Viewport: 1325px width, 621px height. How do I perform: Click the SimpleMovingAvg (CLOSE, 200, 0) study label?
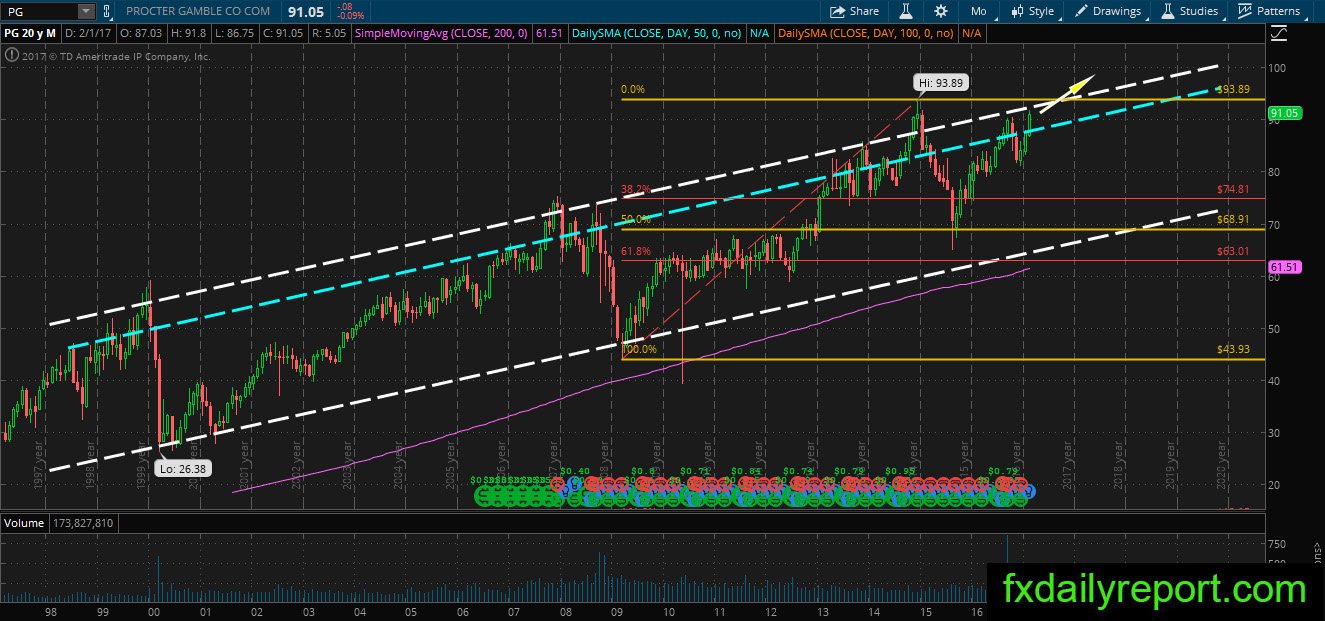pyautogui.click(x=441, y=33)
